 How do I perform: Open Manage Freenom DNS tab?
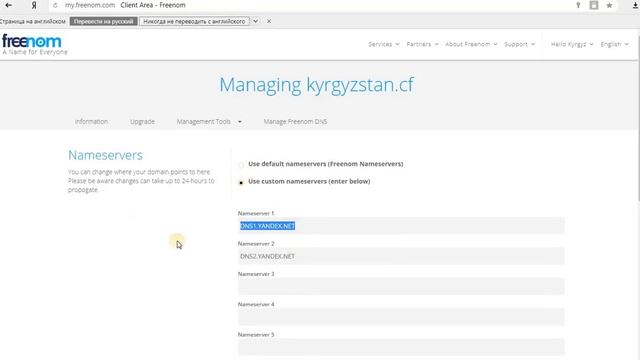coord(295,122)
